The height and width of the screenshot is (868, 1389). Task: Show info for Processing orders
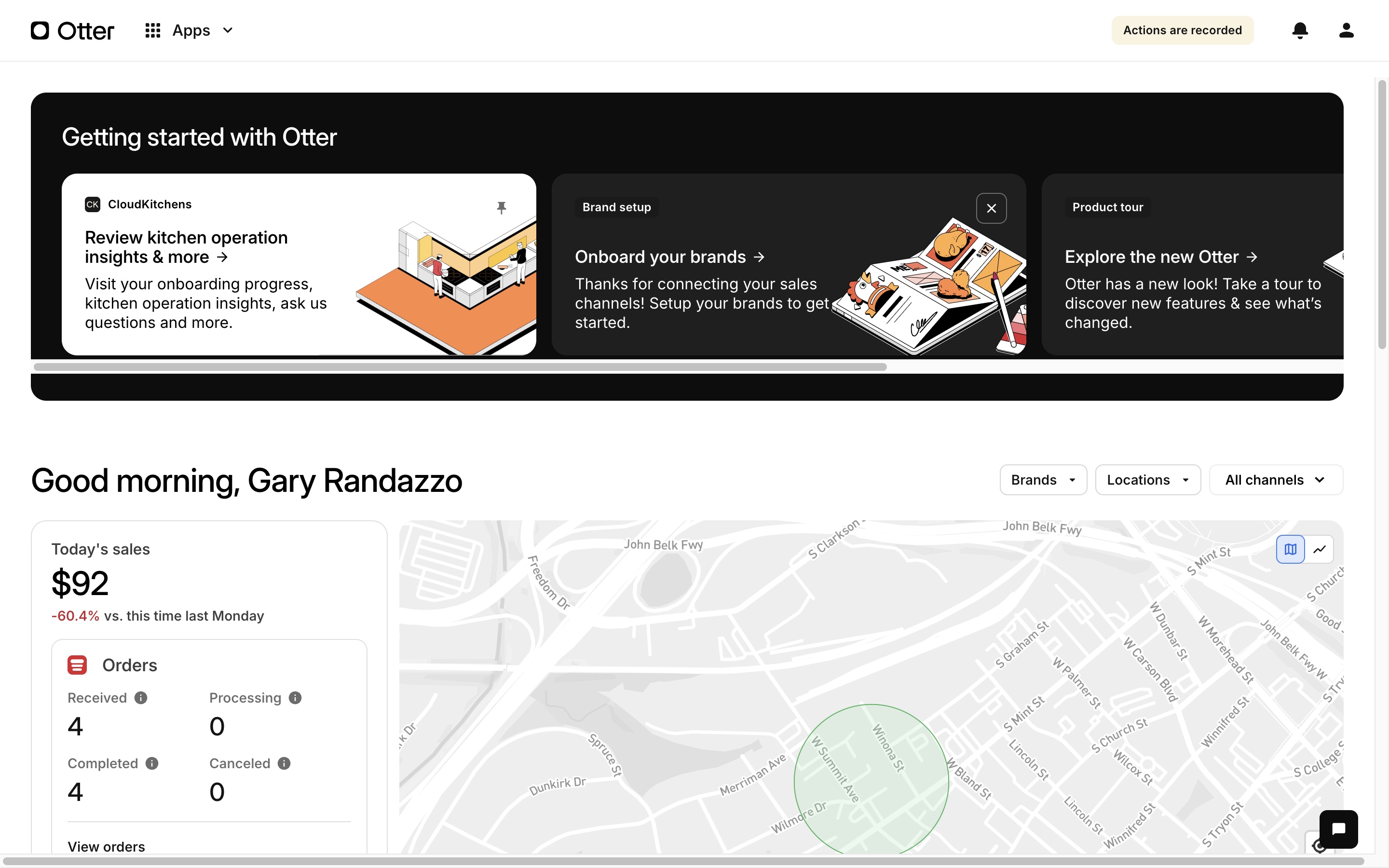(x=295, y=697)
